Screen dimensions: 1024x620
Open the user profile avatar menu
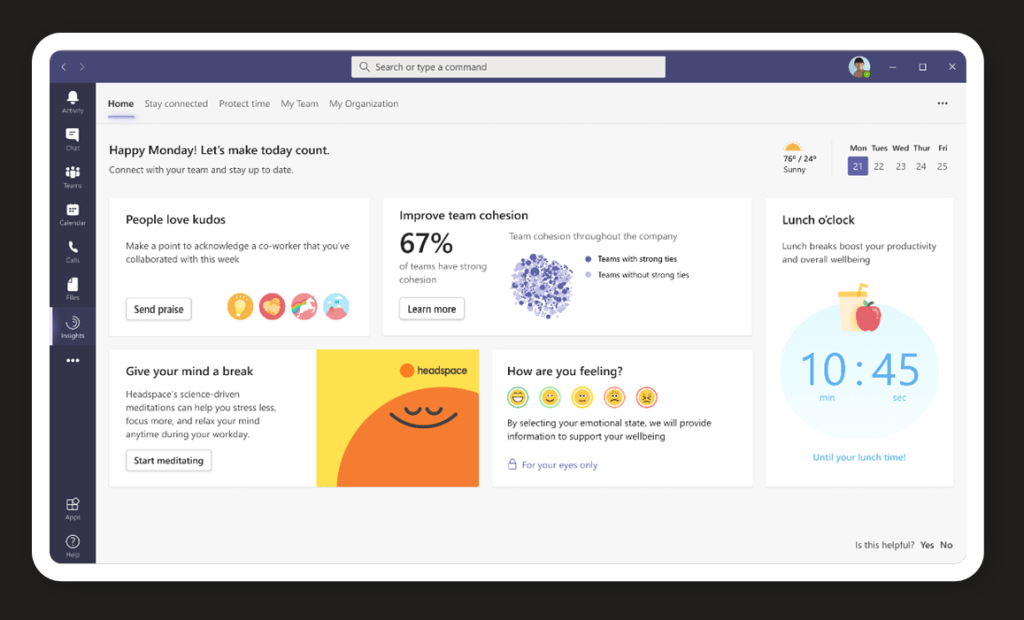[858, 67]
